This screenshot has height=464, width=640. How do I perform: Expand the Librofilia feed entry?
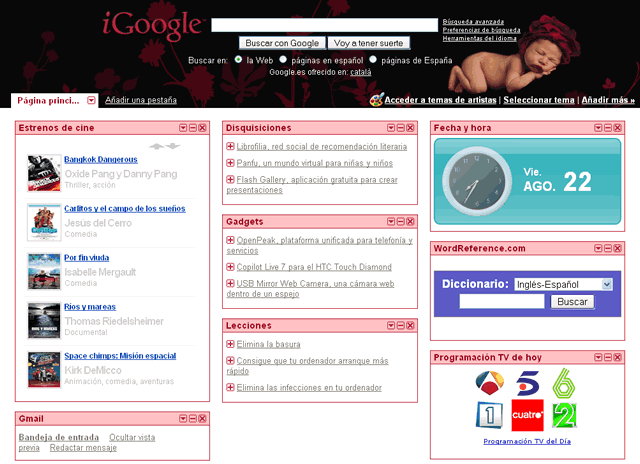click(x=230, y=146)
